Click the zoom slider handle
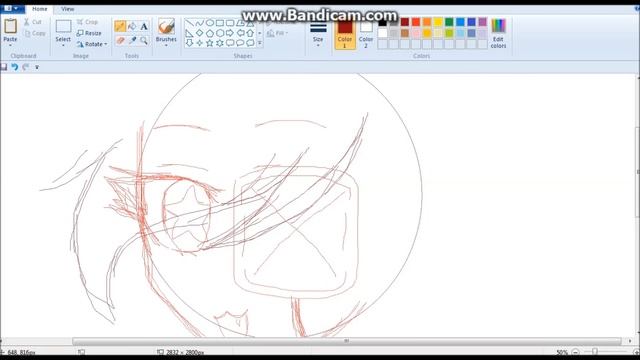The width and height of the screenshot is (640, 360). [x=595, y=352]
